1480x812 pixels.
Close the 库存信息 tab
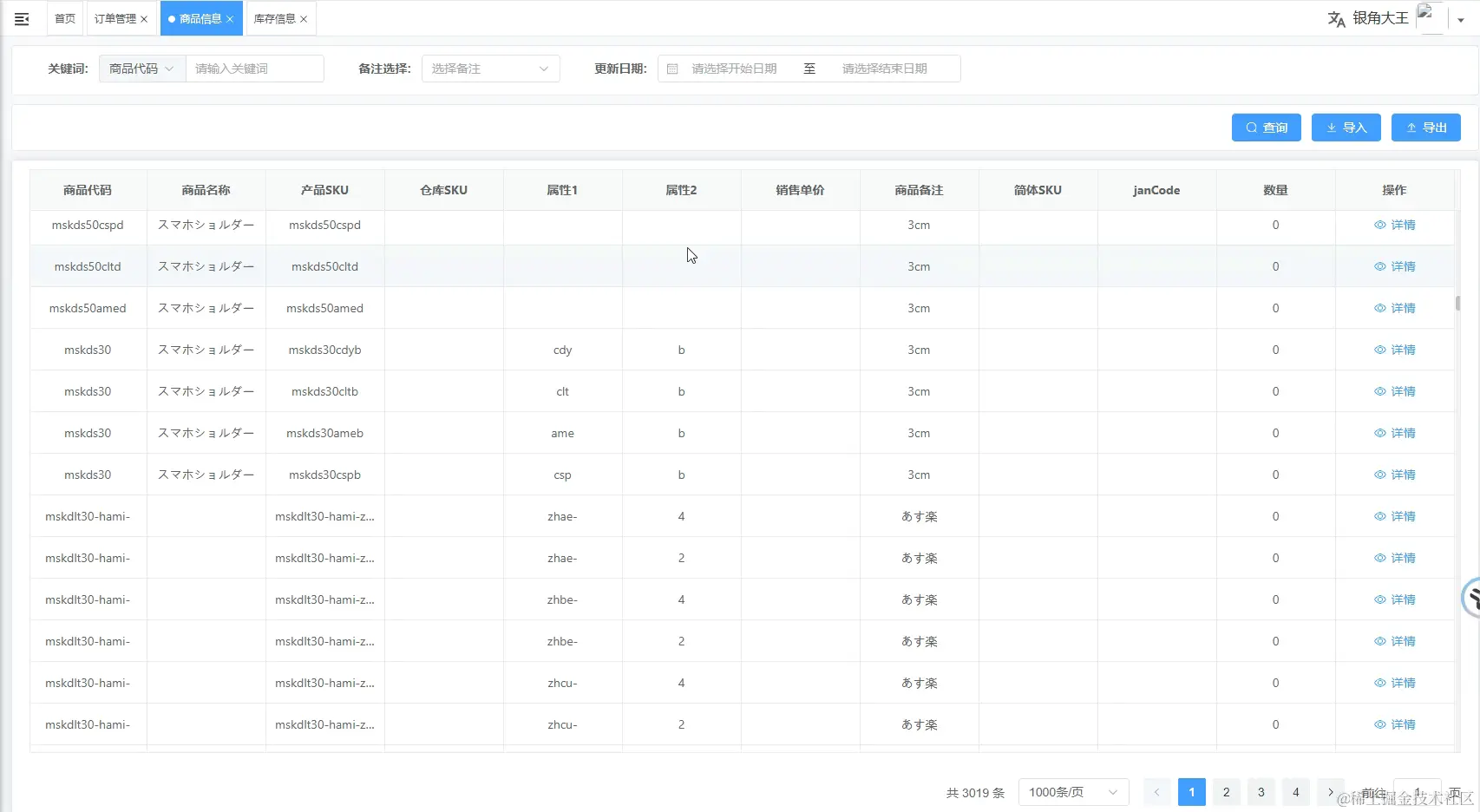tap(304, 19)
